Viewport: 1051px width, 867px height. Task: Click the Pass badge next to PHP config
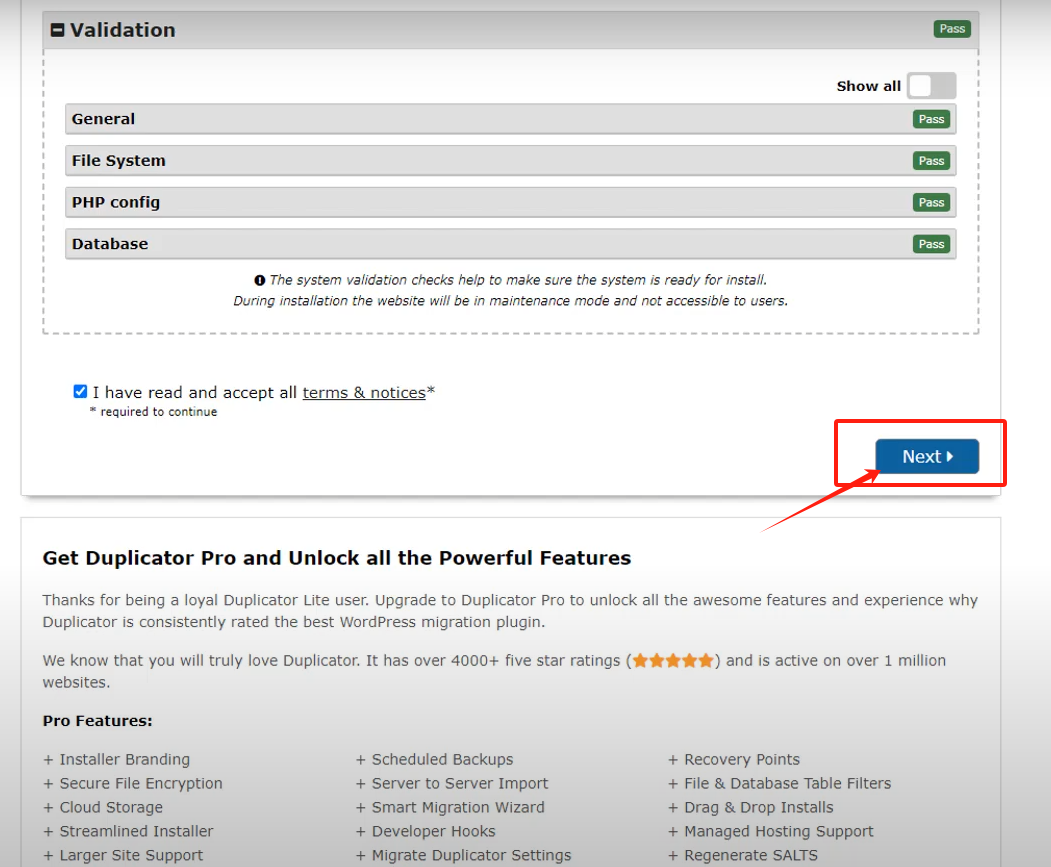point(931,202)
